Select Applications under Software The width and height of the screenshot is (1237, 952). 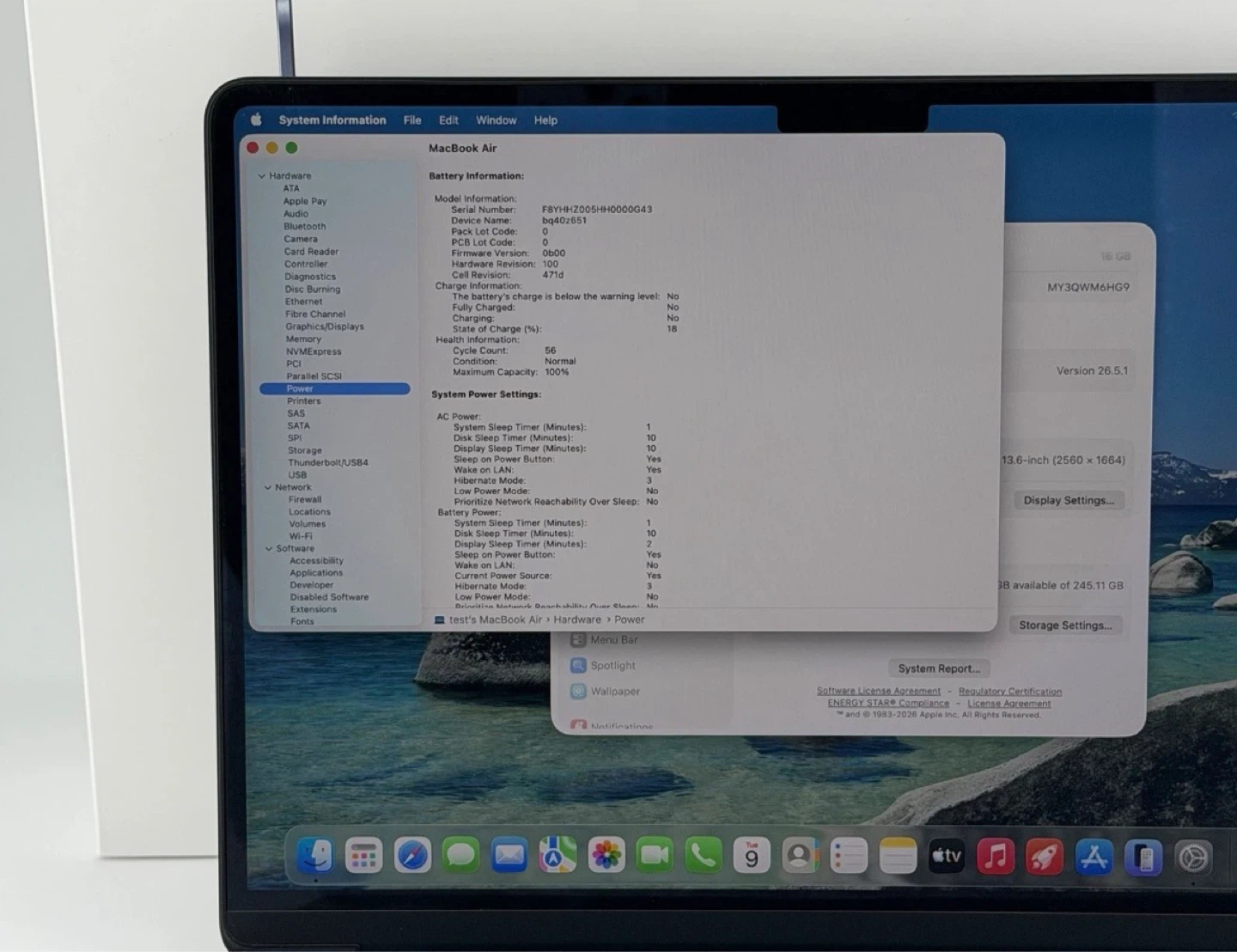(x=316, y=572)
